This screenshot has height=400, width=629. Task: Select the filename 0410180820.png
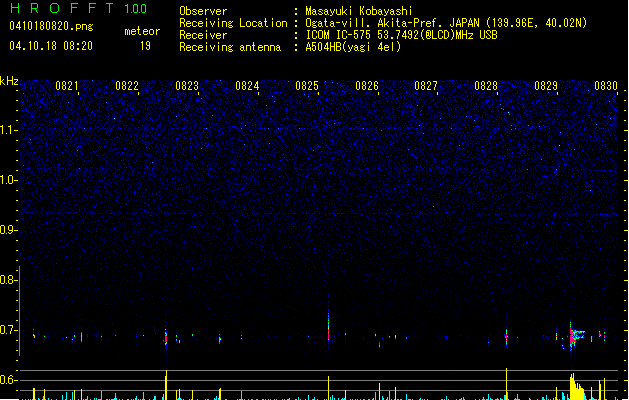[51, 26]
